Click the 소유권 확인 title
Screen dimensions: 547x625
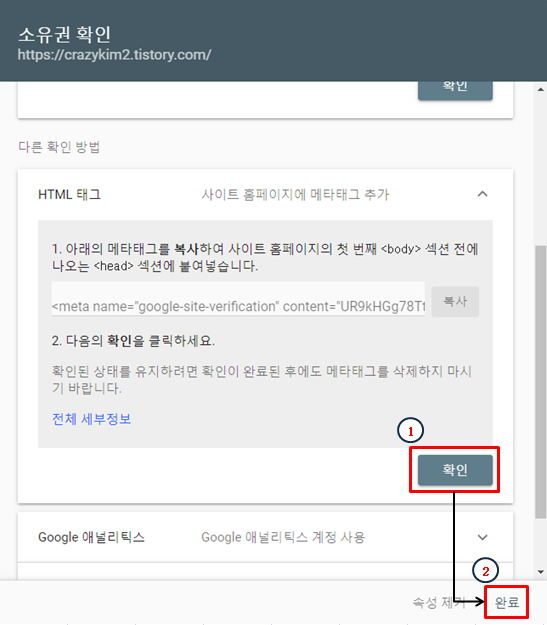tap(64, 34)
